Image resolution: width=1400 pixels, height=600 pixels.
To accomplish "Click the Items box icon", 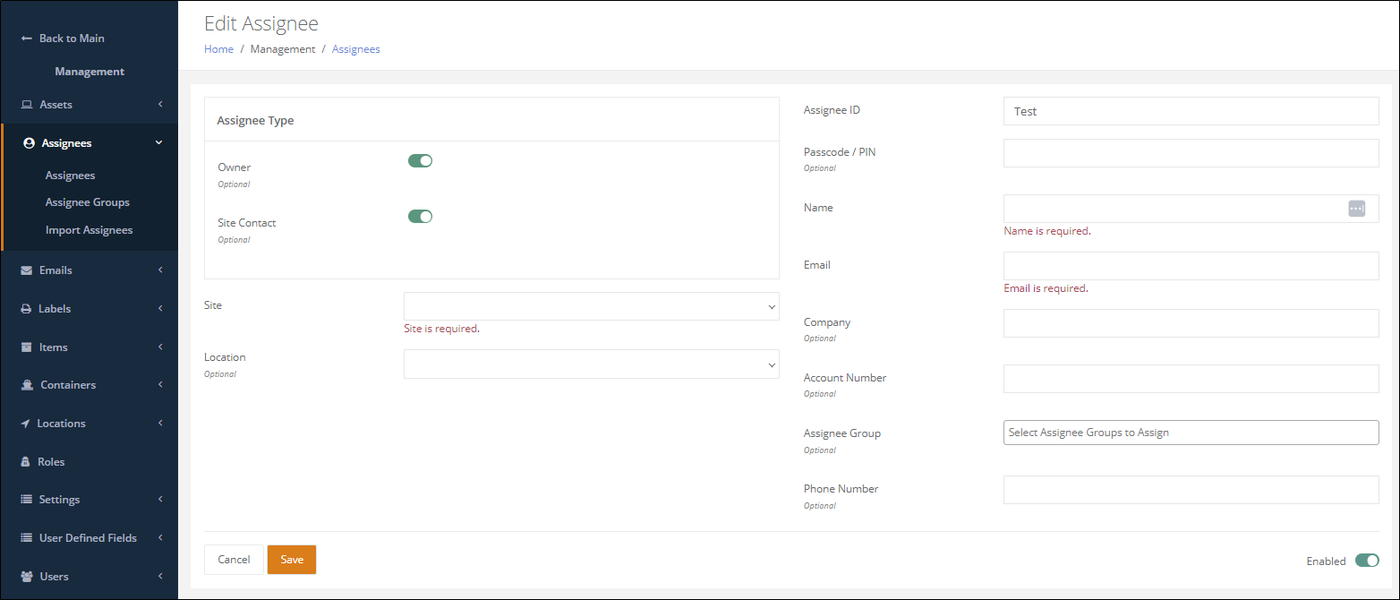I will coord(27,347).
